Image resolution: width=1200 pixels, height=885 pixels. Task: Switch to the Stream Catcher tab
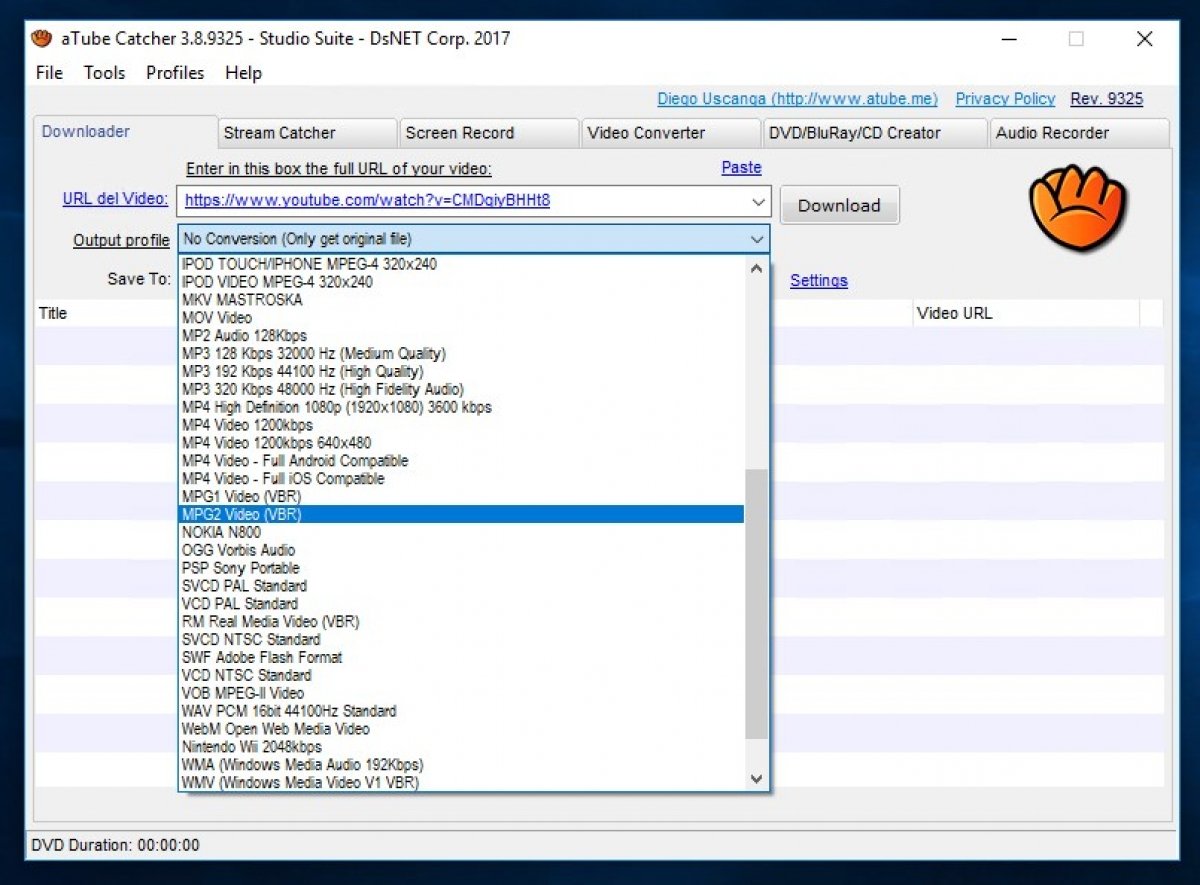[x=307, y=133]
